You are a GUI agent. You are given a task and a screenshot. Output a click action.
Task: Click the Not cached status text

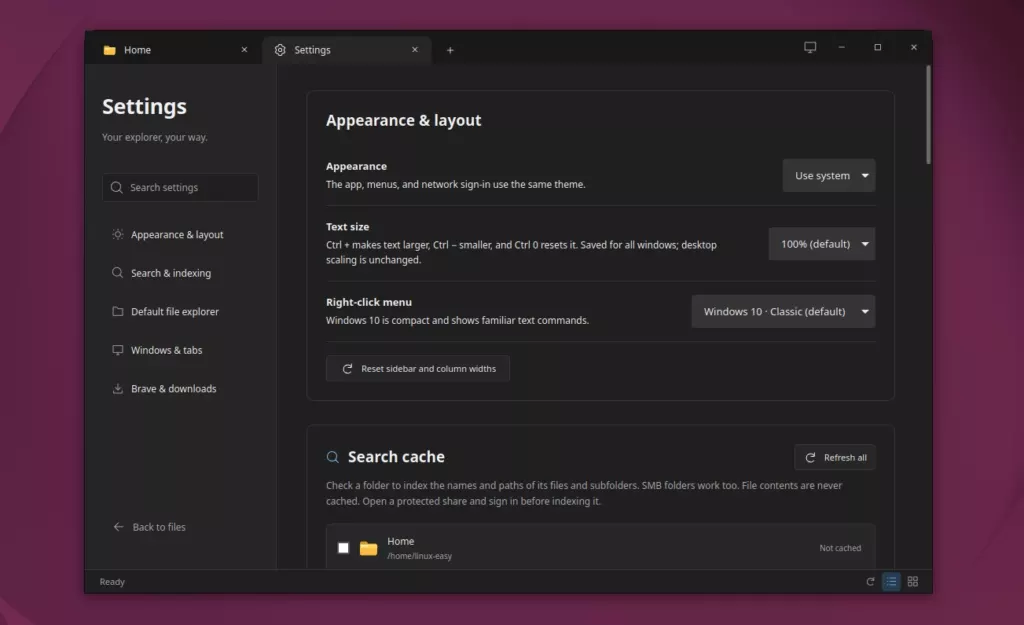[840, 548]
